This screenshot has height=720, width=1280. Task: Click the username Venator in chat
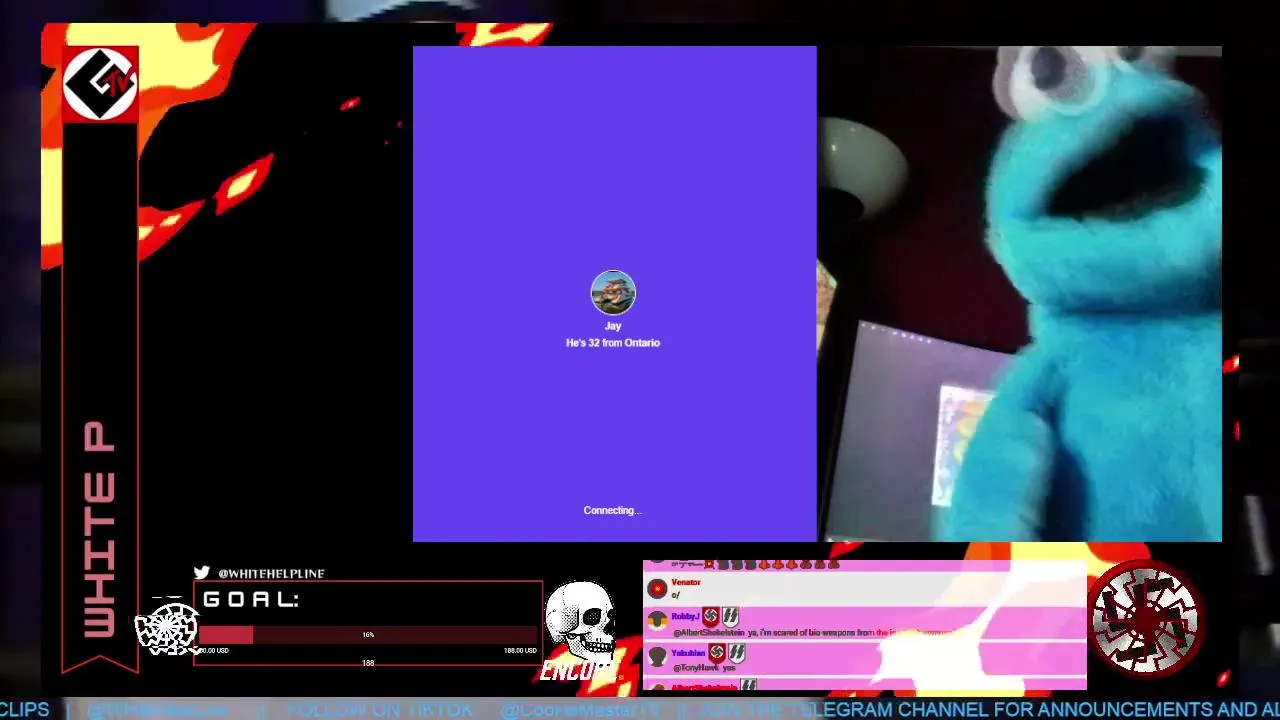click(x=686, y=582)
